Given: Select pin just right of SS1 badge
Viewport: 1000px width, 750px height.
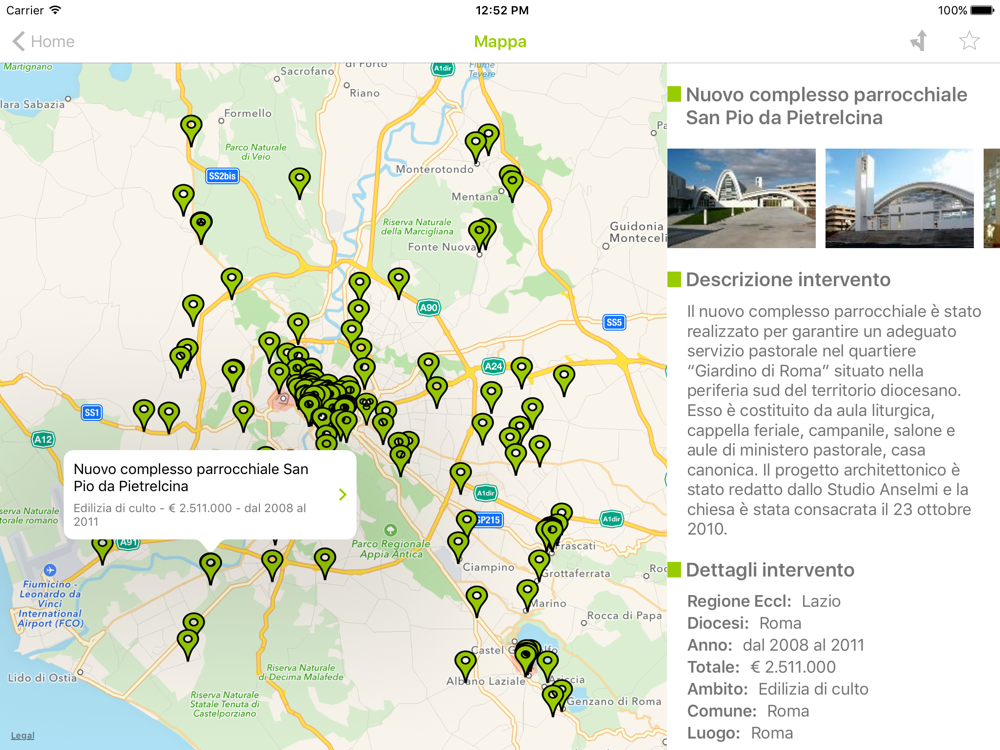Looking at the screenshot, I should 144,415.
